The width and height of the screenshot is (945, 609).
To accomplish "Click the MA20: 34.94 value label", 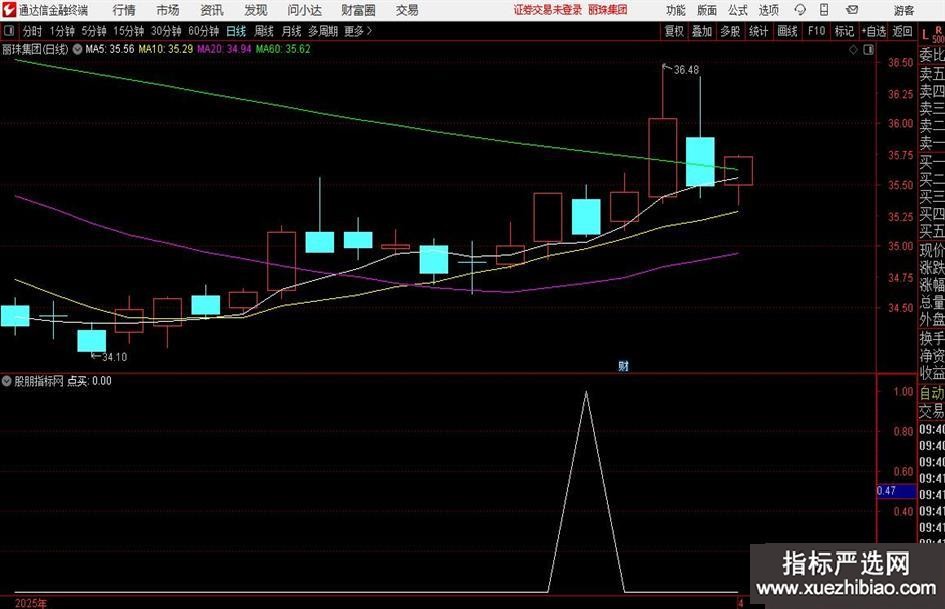I will (224, 49).
